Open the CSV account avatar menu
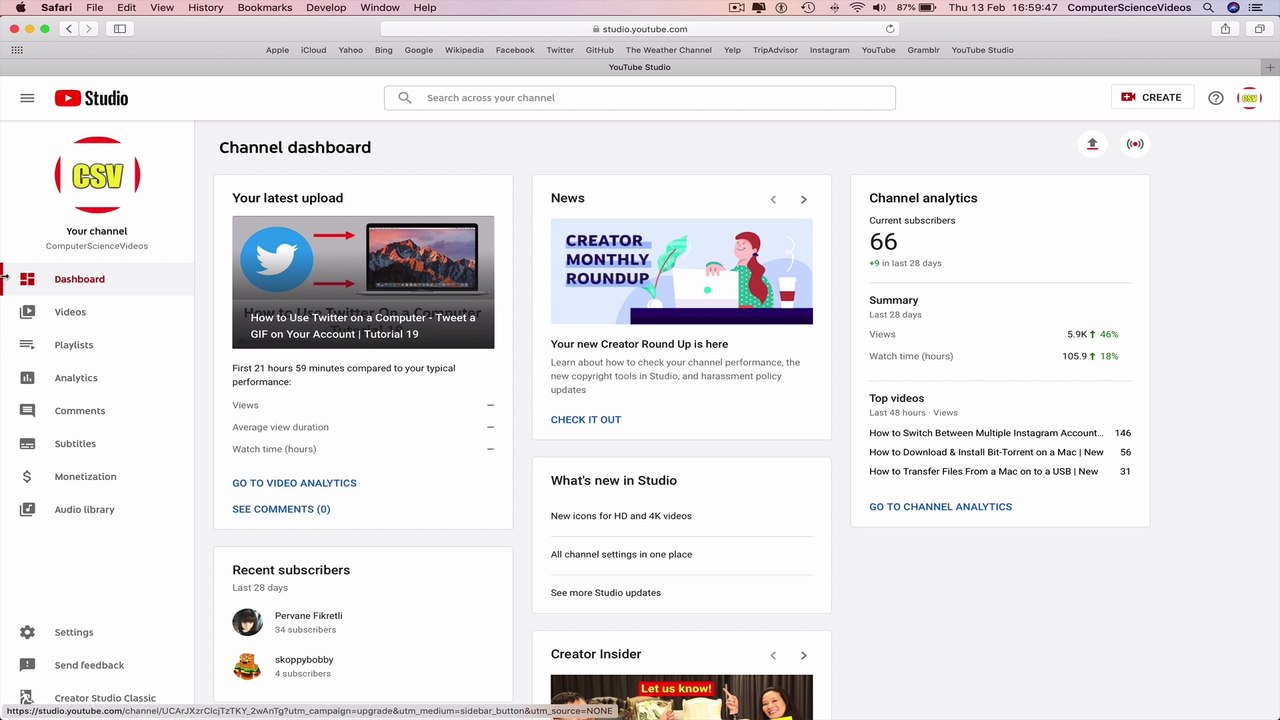Screen dimensions: 1280x720 coord(1249,98)
